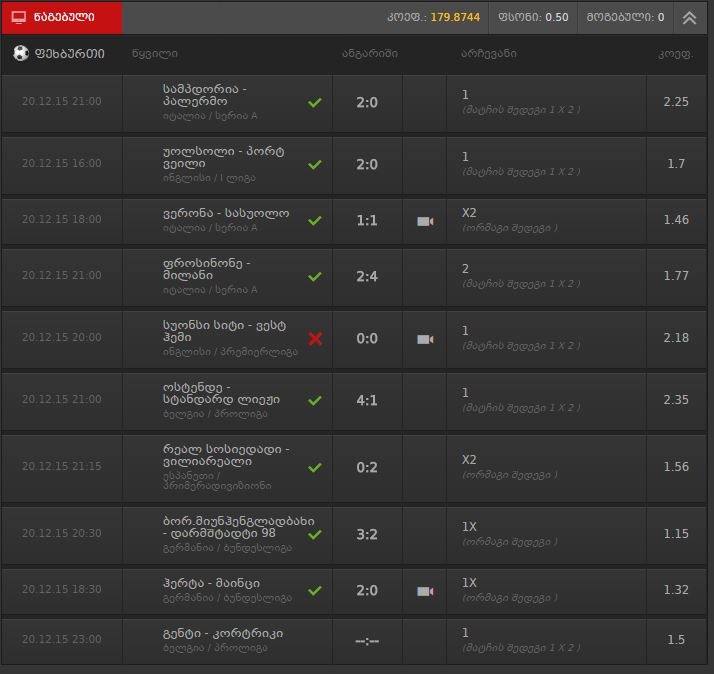Click odds 1.15 for ბორ.მიუნჰენგლადბახი
Viewport: 714px width, 674px height.
click(x=676, y=533)
